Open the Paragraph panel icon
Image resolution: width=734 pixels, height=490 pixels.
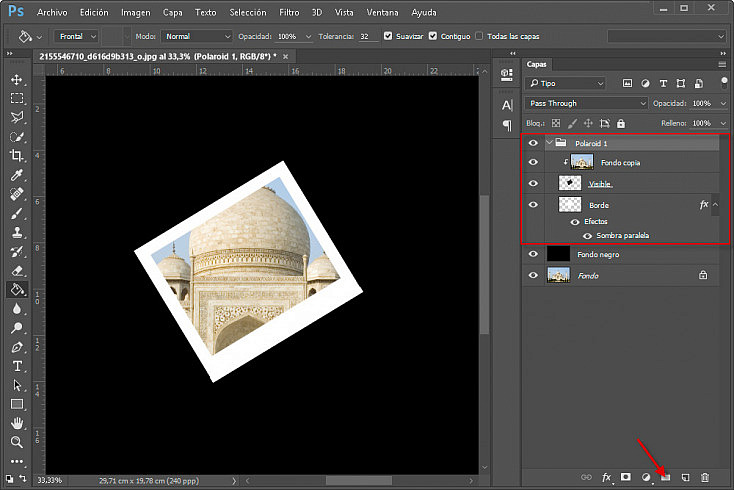507,125
